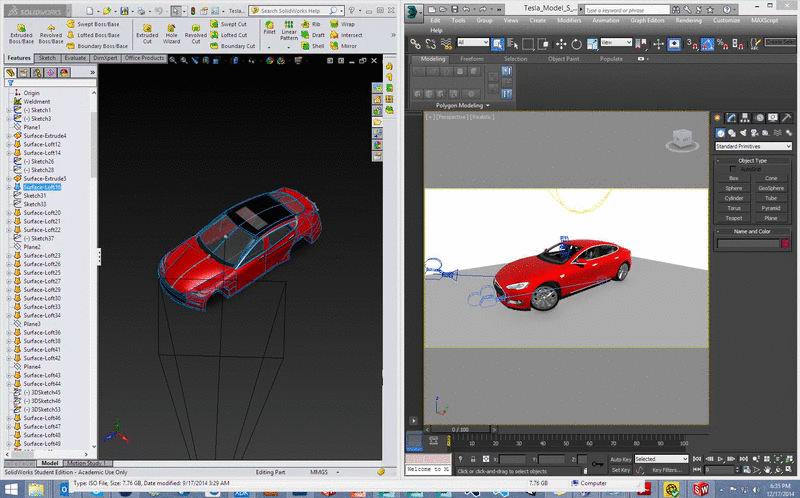800x498 pixels.
Task: Toggle the AutoGrid checkbox
Action: [x=733, y=169]
